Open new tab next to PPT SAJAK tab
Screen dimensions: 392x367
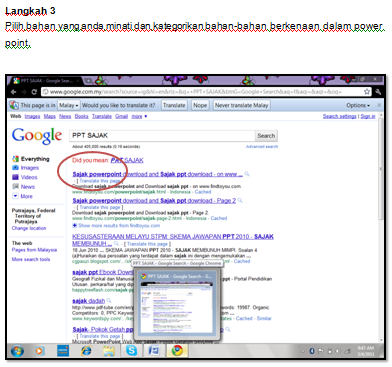(89, 81)
